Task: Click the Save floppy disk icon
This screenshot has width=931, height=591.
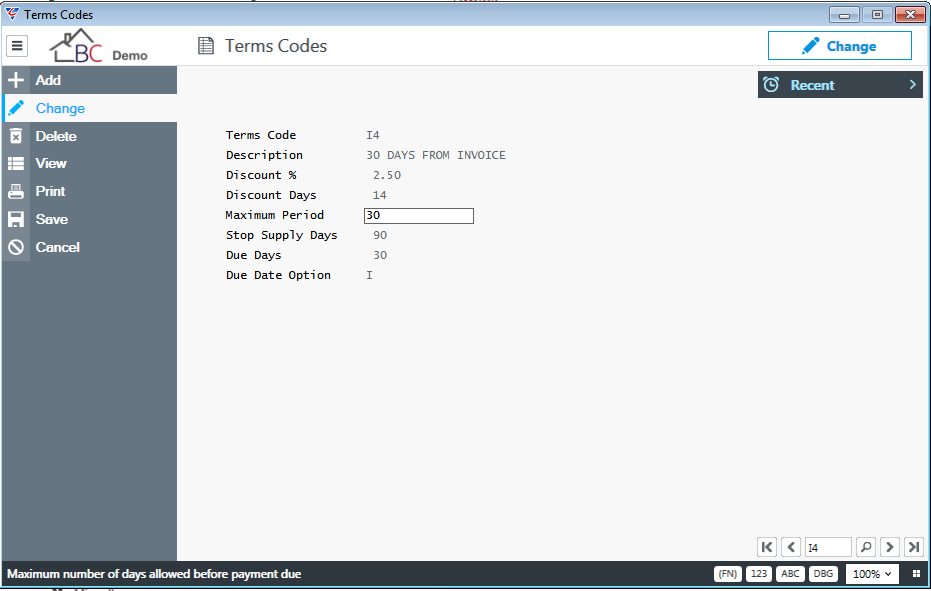Action: click(x=16, y=219)
